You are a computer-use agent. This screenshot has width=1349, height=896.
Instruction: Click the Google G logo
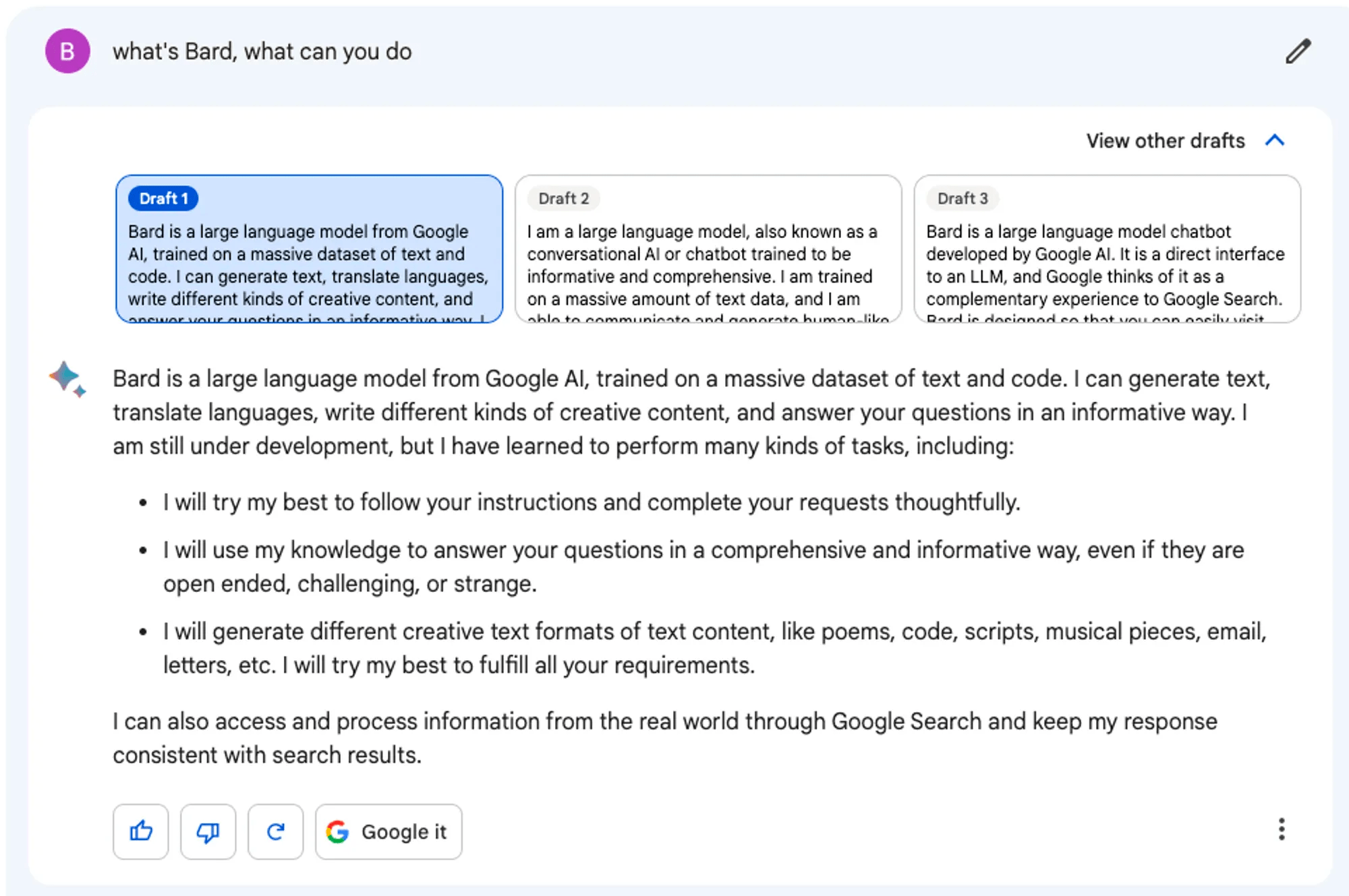tap(337, 832)
